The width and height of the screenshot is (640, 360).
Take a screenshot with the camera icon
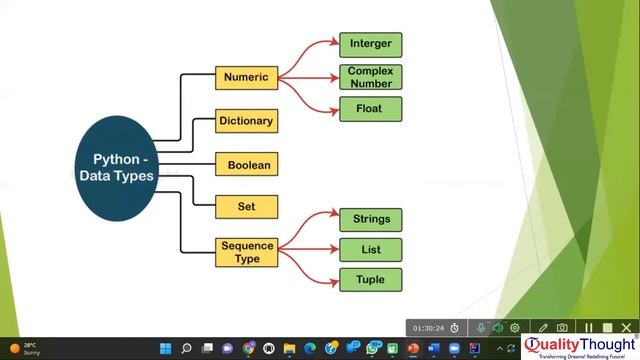click(x=562, y=327)
